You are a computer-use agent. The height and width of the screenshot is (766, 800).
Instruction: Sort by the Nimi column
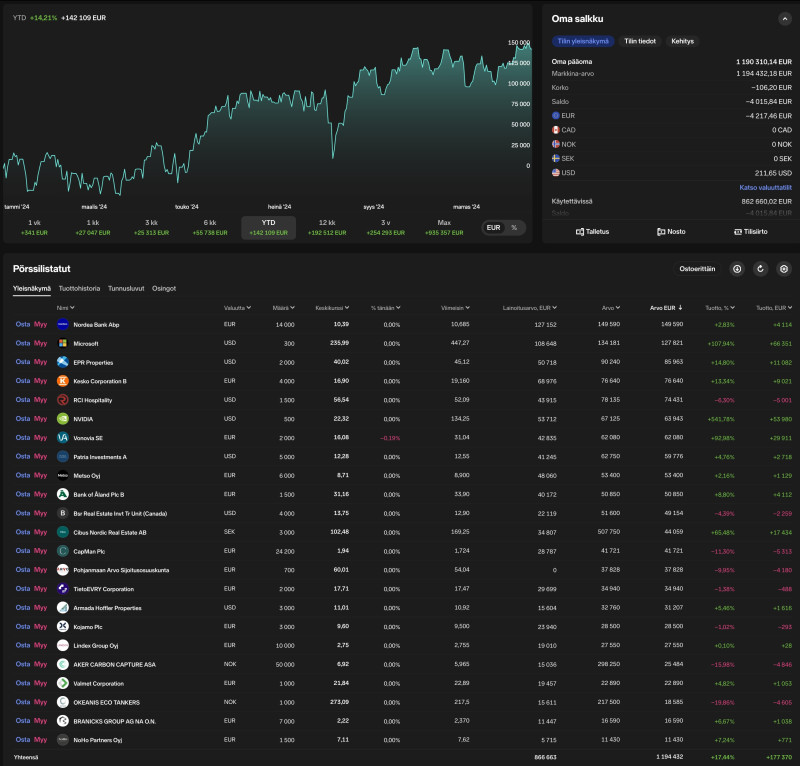click(65, 308)
